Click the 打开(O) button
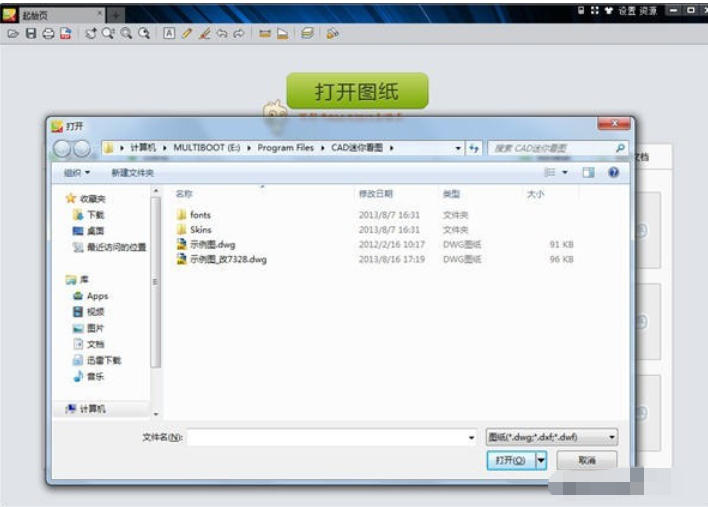Image resolution: width=708 pixels, height=507 pixels. (511, 460)
